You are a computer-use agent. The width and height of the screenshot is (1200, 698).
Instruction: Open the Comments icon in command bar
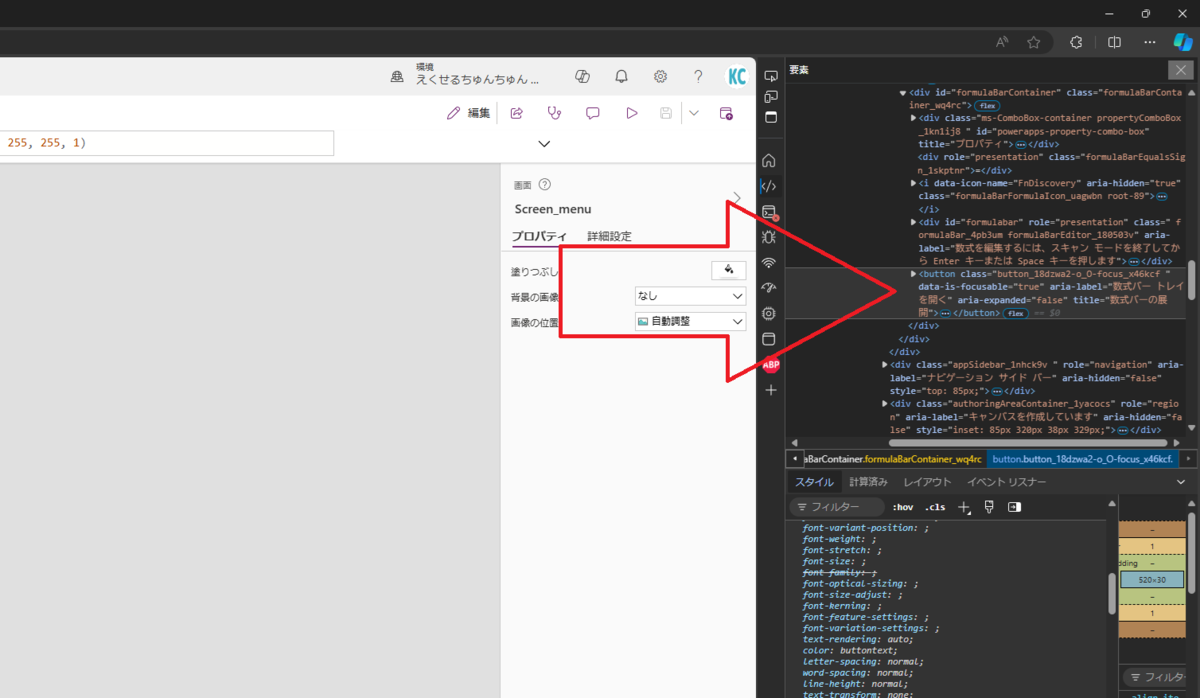click(592, 113)
